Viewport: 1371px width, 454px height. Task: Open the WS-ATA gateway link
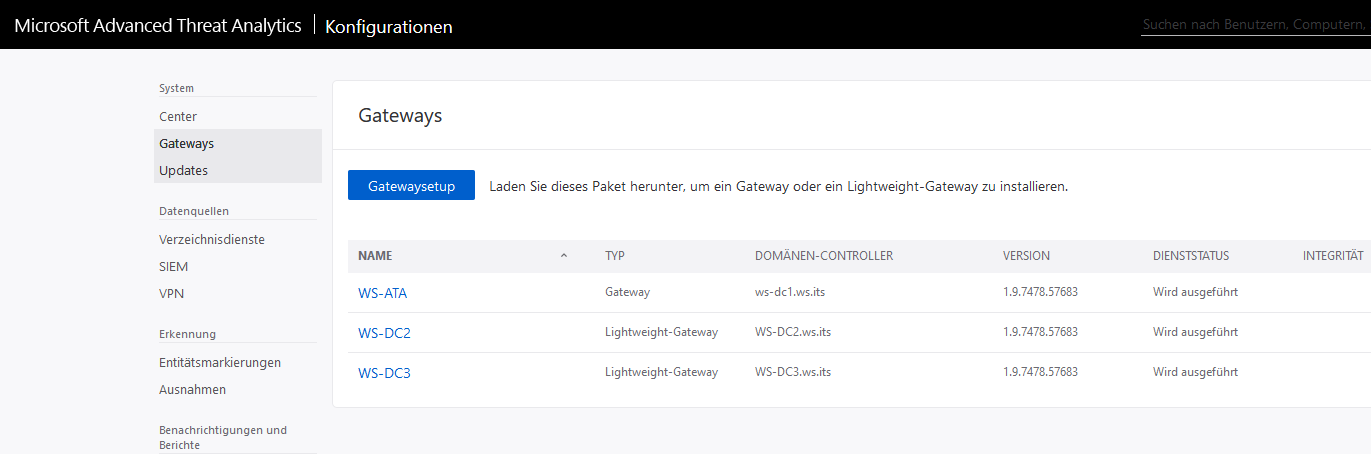tap(383, 293)
